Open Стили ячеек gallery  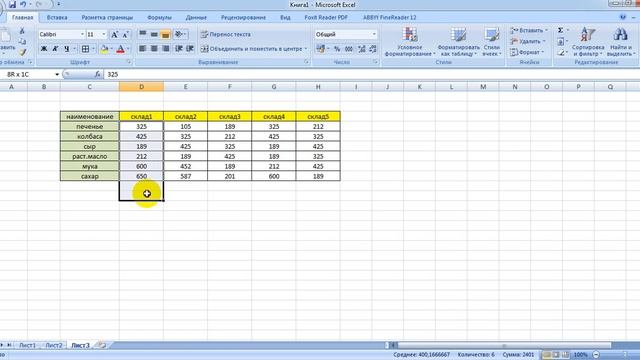point(491,42)
